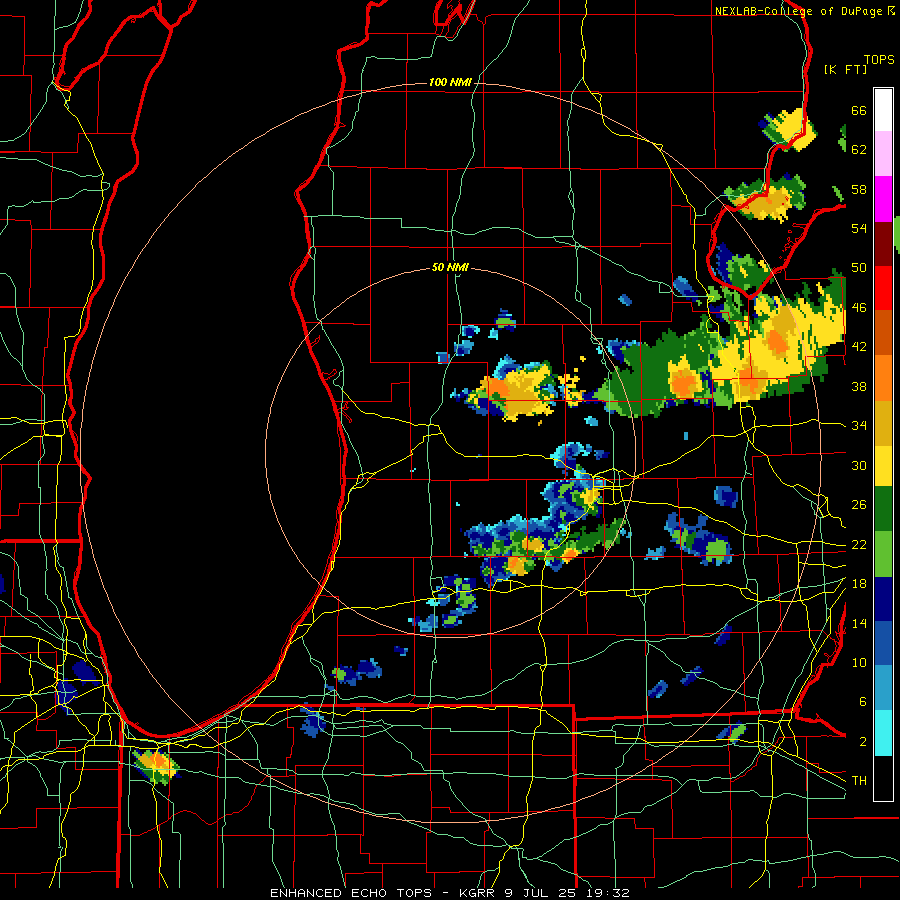This screenshot has height=900, width=900.
Task: Select the light pink legend color band
Action: point(883,154)
